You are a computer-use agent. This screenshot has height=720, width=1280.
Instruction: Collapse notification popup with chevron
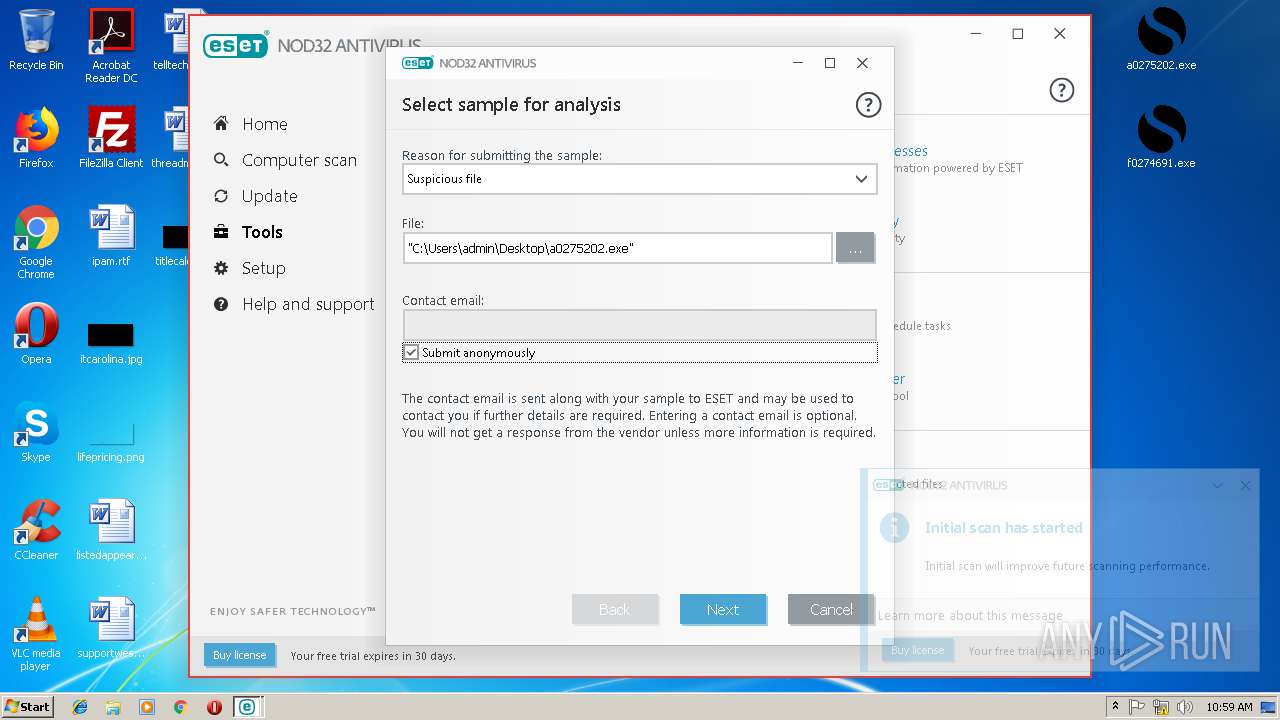pyautogui.click(x=1217, y=485)
